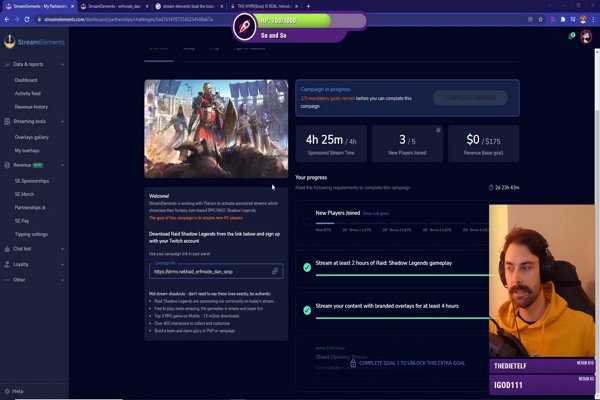Click the lock icon on the extra goal

tap(353, 363)
